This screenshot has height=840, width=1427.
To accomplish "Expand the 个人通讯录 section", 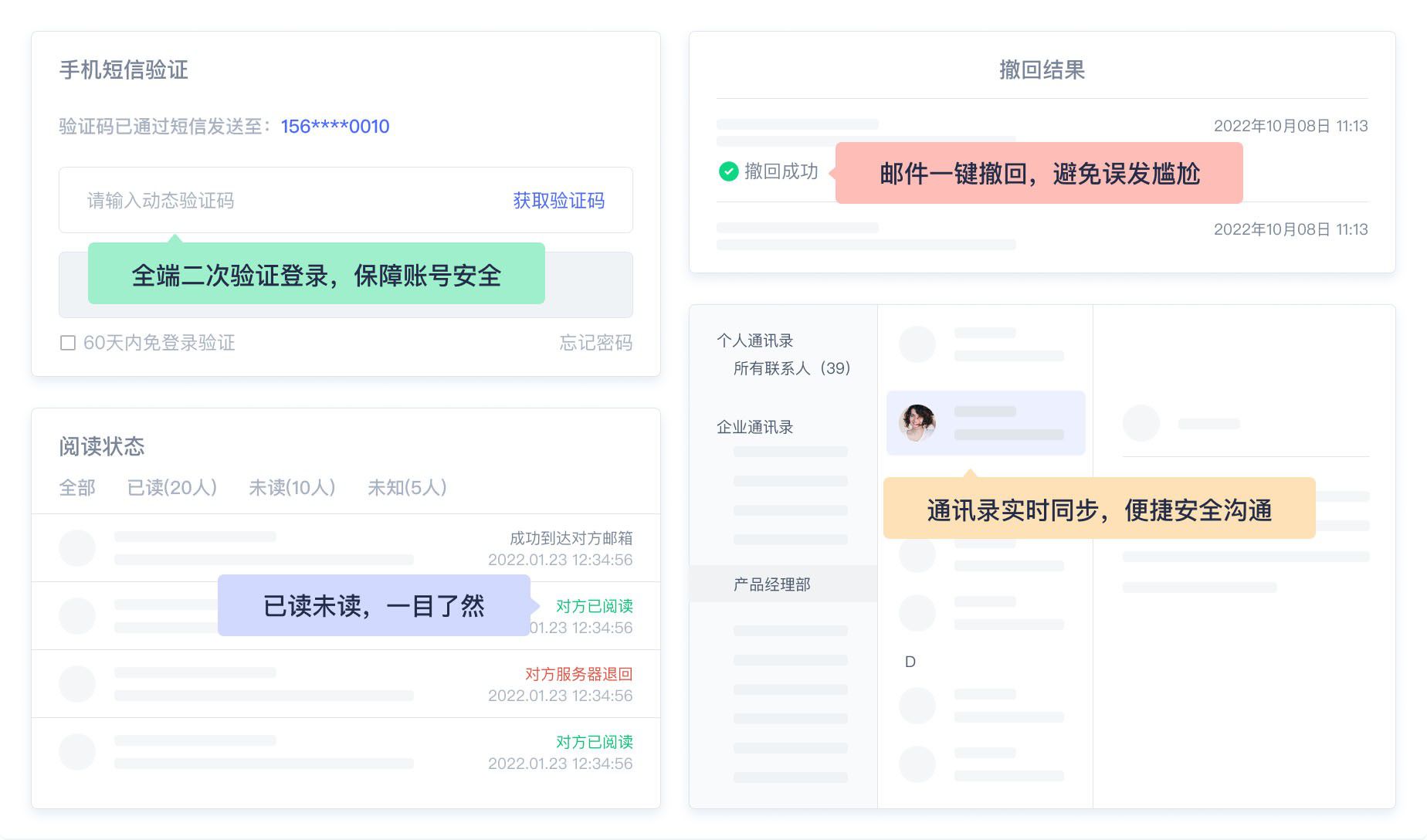I will pyautogui.click(x=756, y=340).
